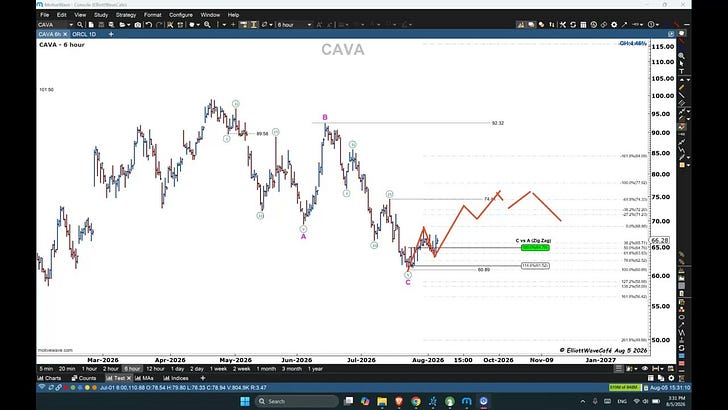The image size is (728, 410).
Task: Open the calendar grid icon
Action: tap(584, 25)
